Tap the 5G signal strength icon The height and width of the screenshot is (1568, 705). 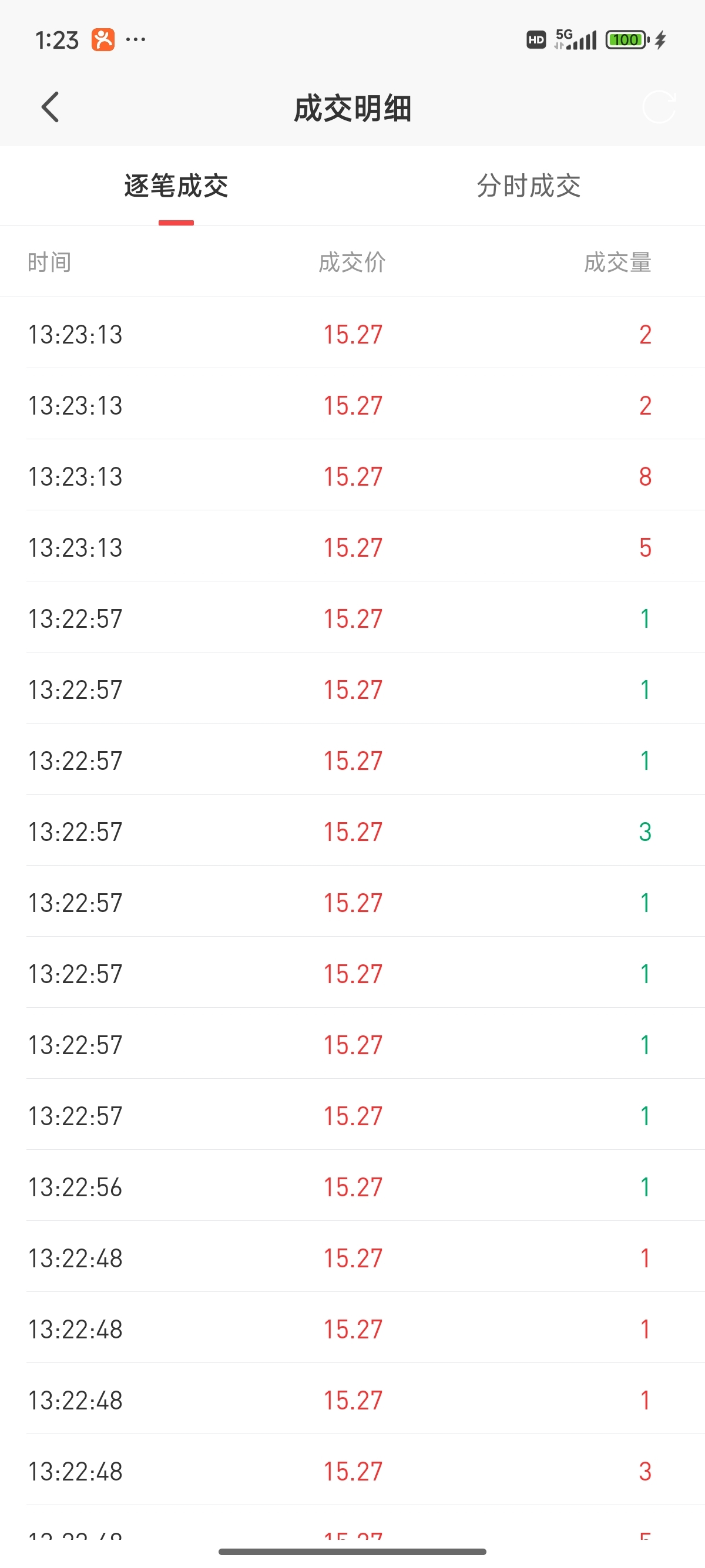click(575, 39)
